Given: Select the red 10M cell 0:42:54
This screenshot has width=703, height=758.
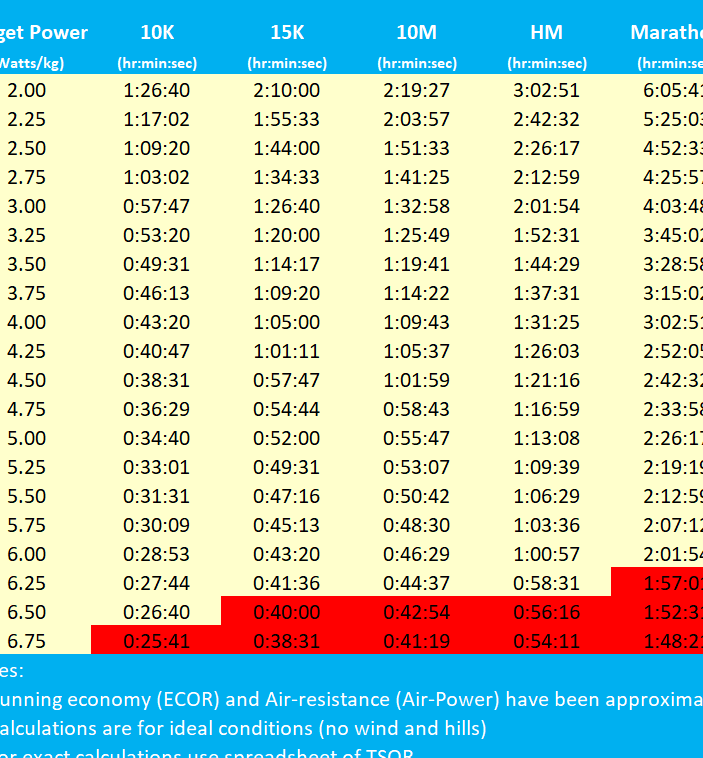Looking at the screenshot, I should [417, 612].
